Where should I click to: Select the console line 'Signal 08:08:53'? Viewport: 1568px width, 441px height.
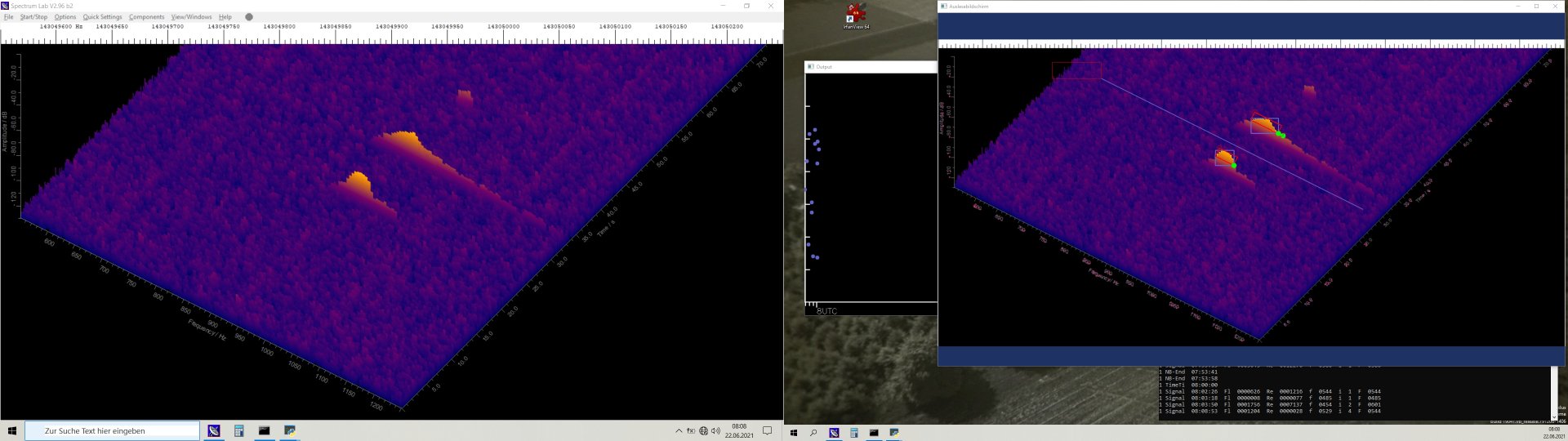(x=1270, y=411)
